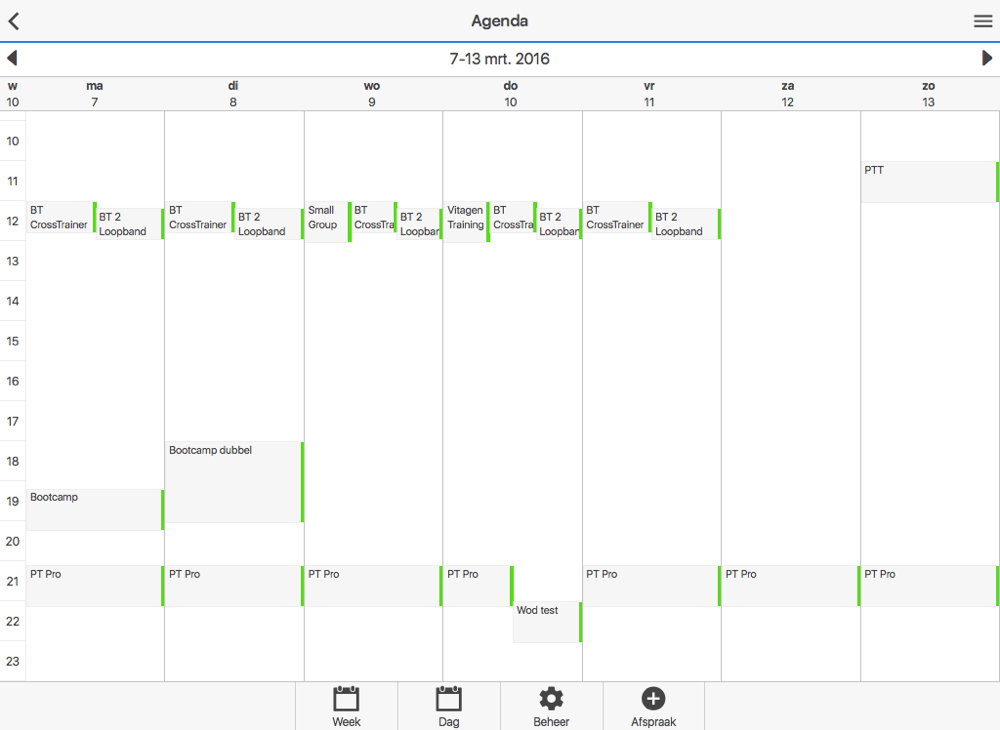
Task: Open Friday BT CrossTrainer event
Action: [617, 217]
